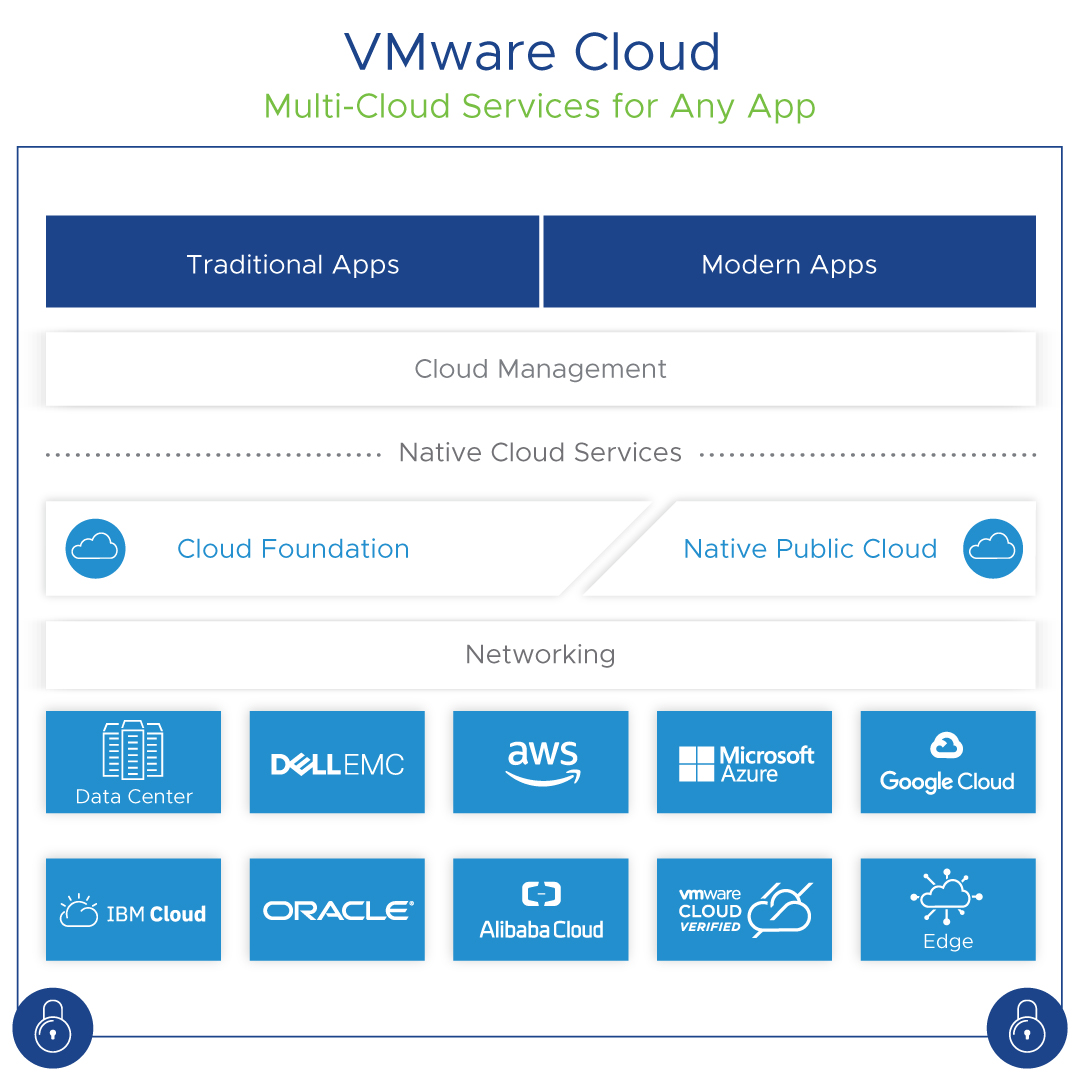Click the Edge cloud icon
1080x1080 pixels.
(947, 909)
